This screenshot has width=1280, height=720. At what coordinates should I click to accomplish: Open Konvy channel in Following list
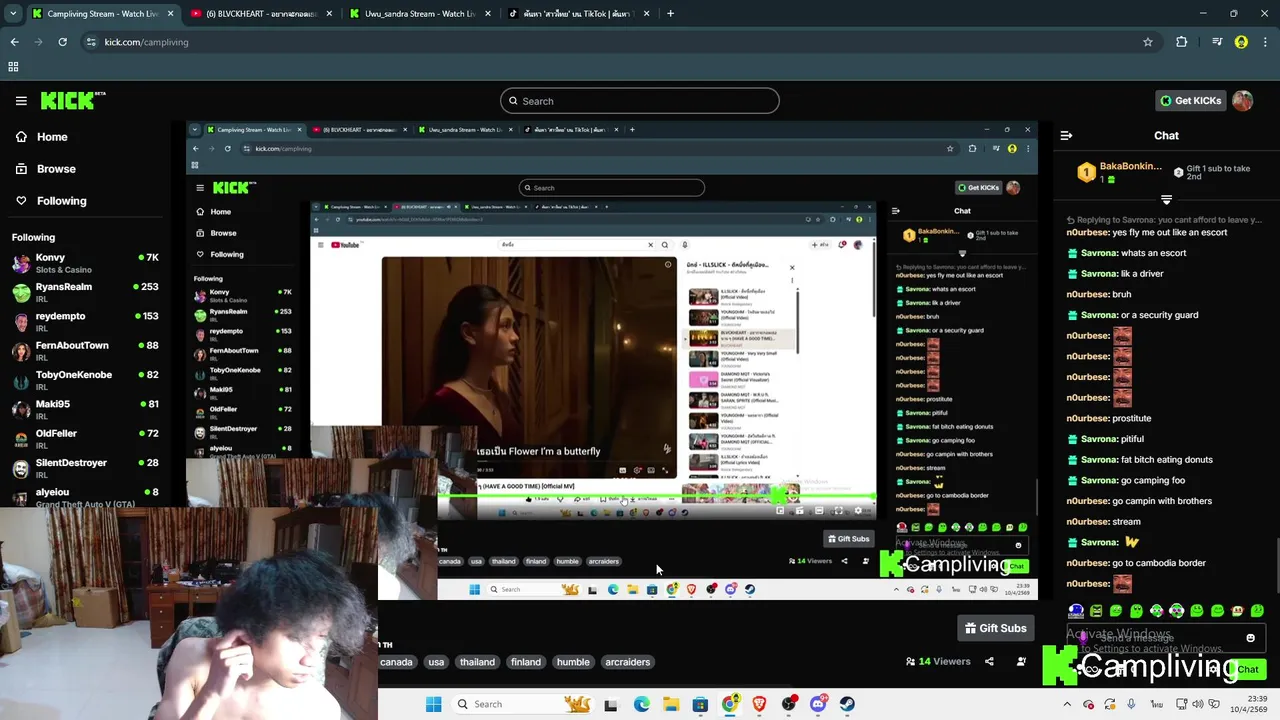(85, 263)
